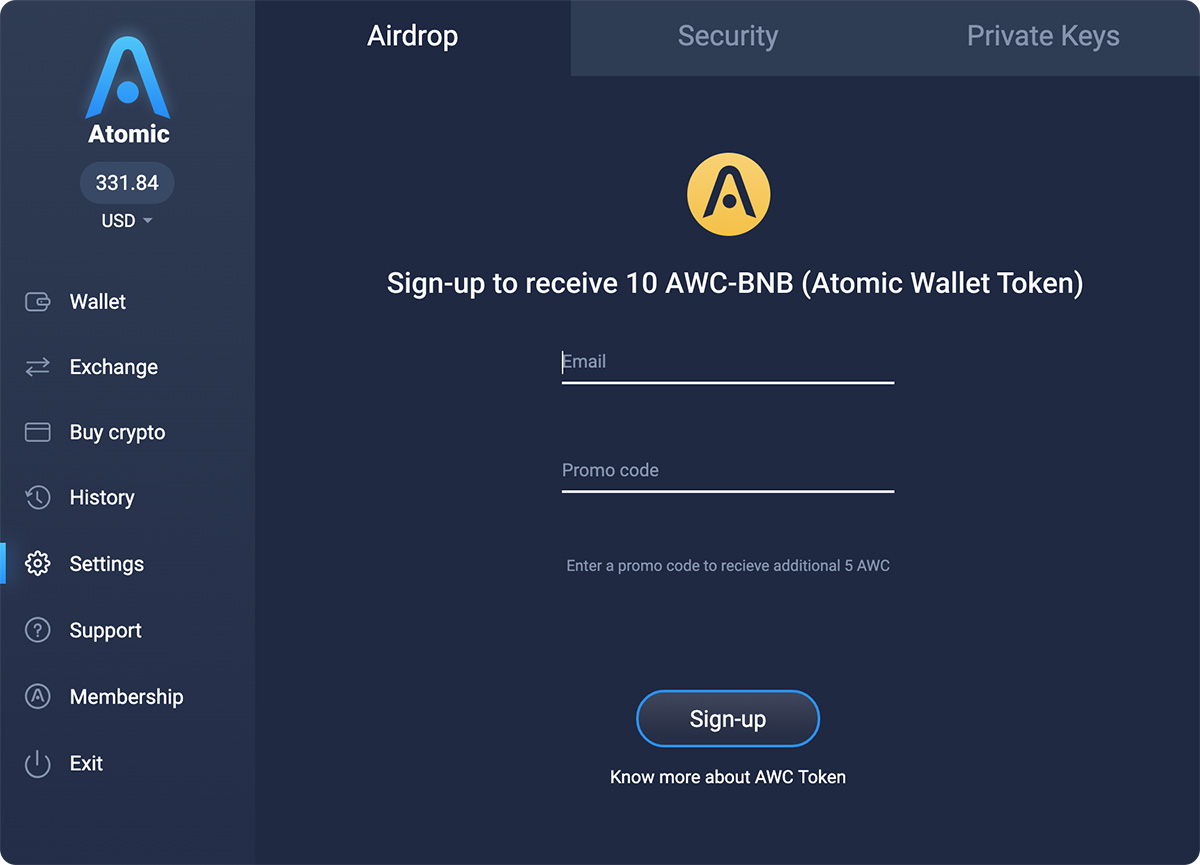Click the golden AWC token emblem

click(728, 193)
